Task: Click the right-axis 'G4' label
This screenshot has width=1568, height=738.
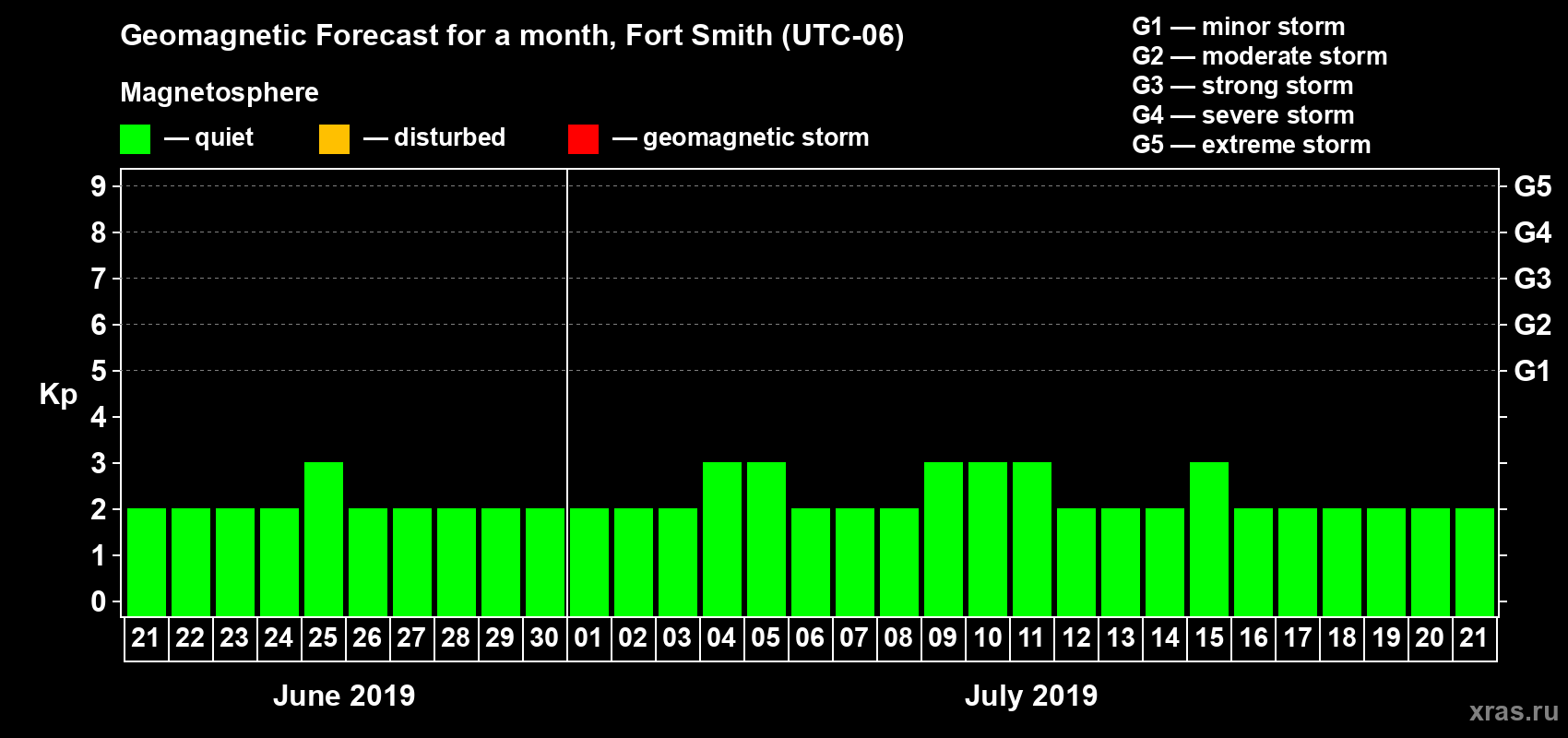Action: point(1533,232)
